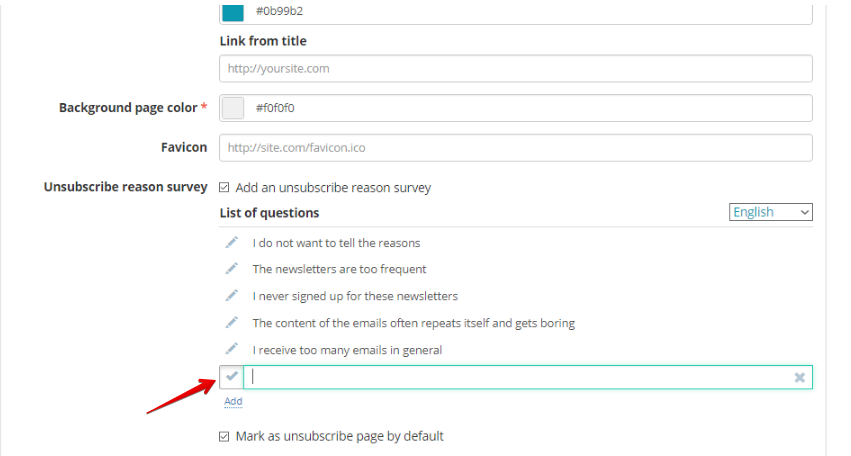This screenshot has height=456, width=851.
Task: Confirm new question with the checkmark button
Action: pos(232,377)
